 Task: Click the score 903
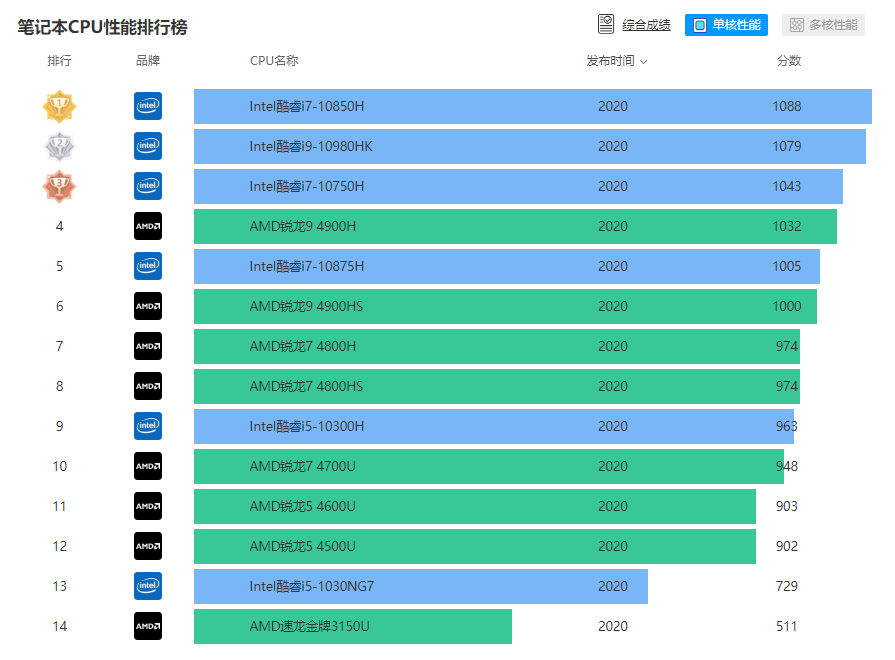787,506
